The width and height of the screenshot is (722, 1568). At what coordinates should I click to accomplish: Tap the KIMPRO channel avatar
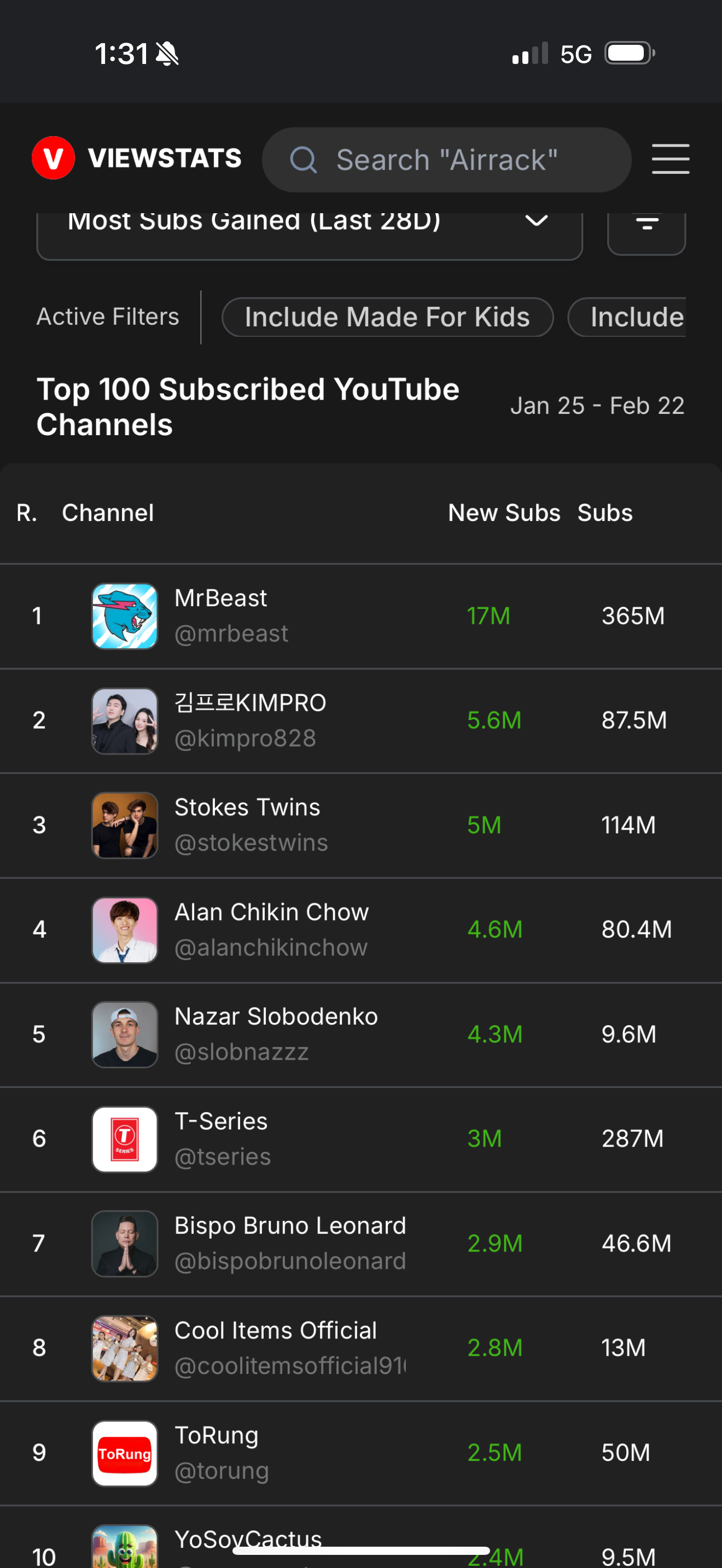pos(125,721)
